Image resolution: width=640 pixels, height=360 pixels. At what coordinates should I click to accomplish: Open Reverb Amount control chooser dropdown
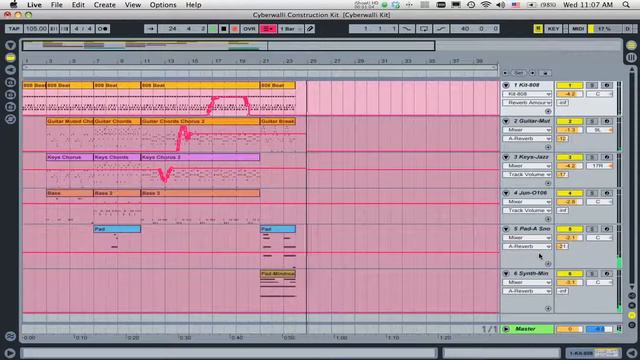(527, 102)
